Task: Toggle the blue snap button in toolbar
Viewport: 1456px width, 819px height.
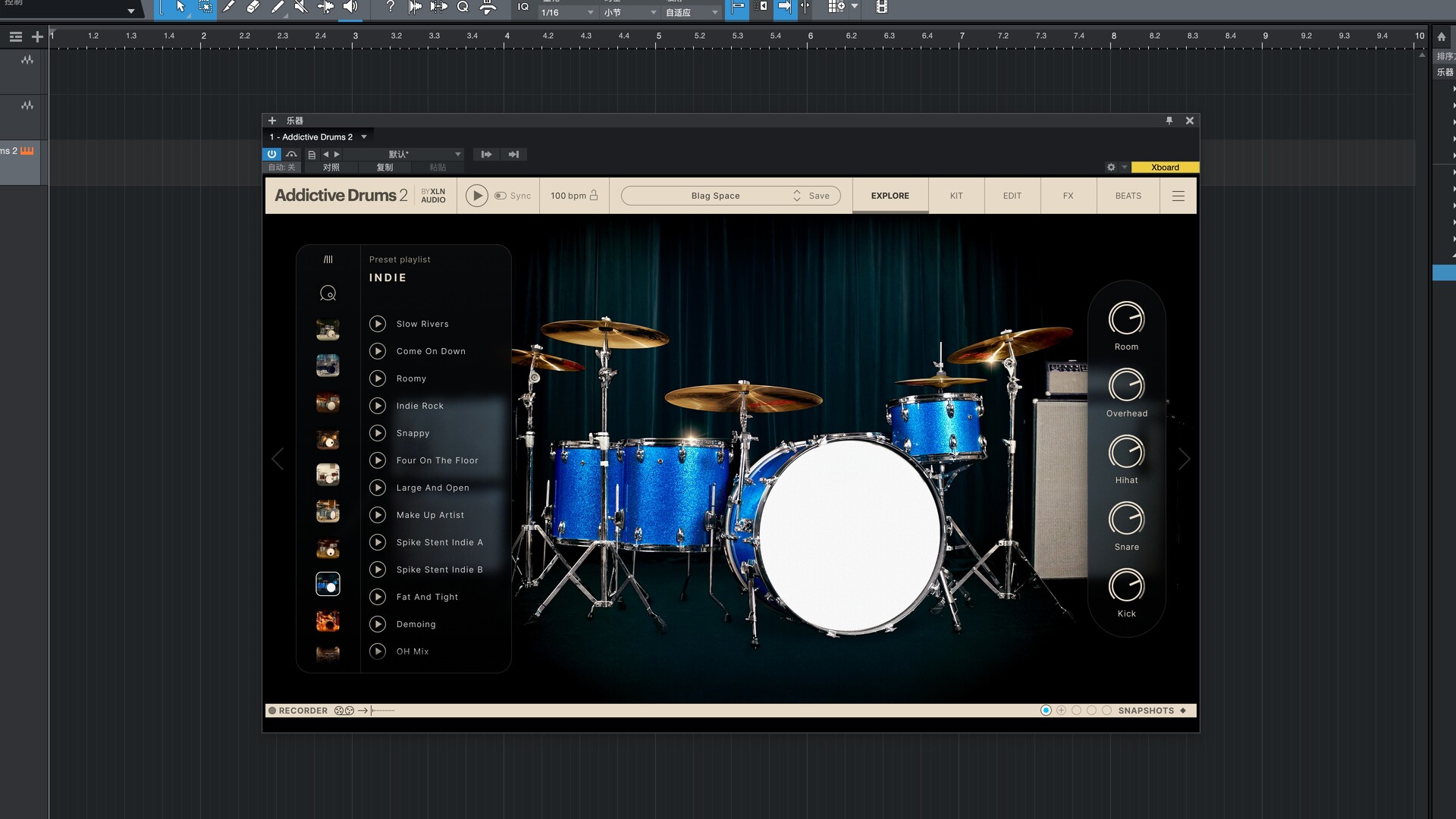Action: pyautogui.click(x=737, y=7)
